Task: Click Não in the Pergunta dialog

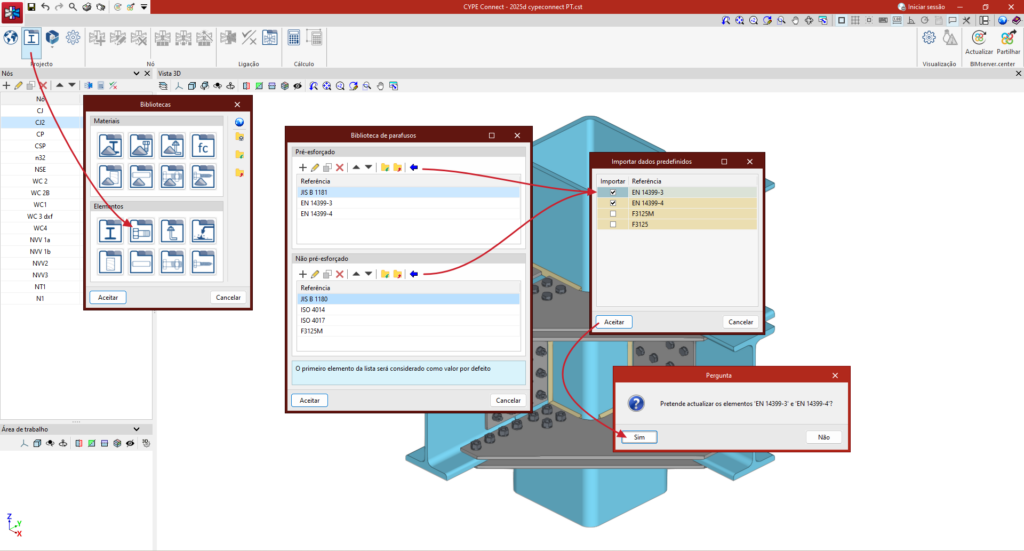Action: [824, 437]
